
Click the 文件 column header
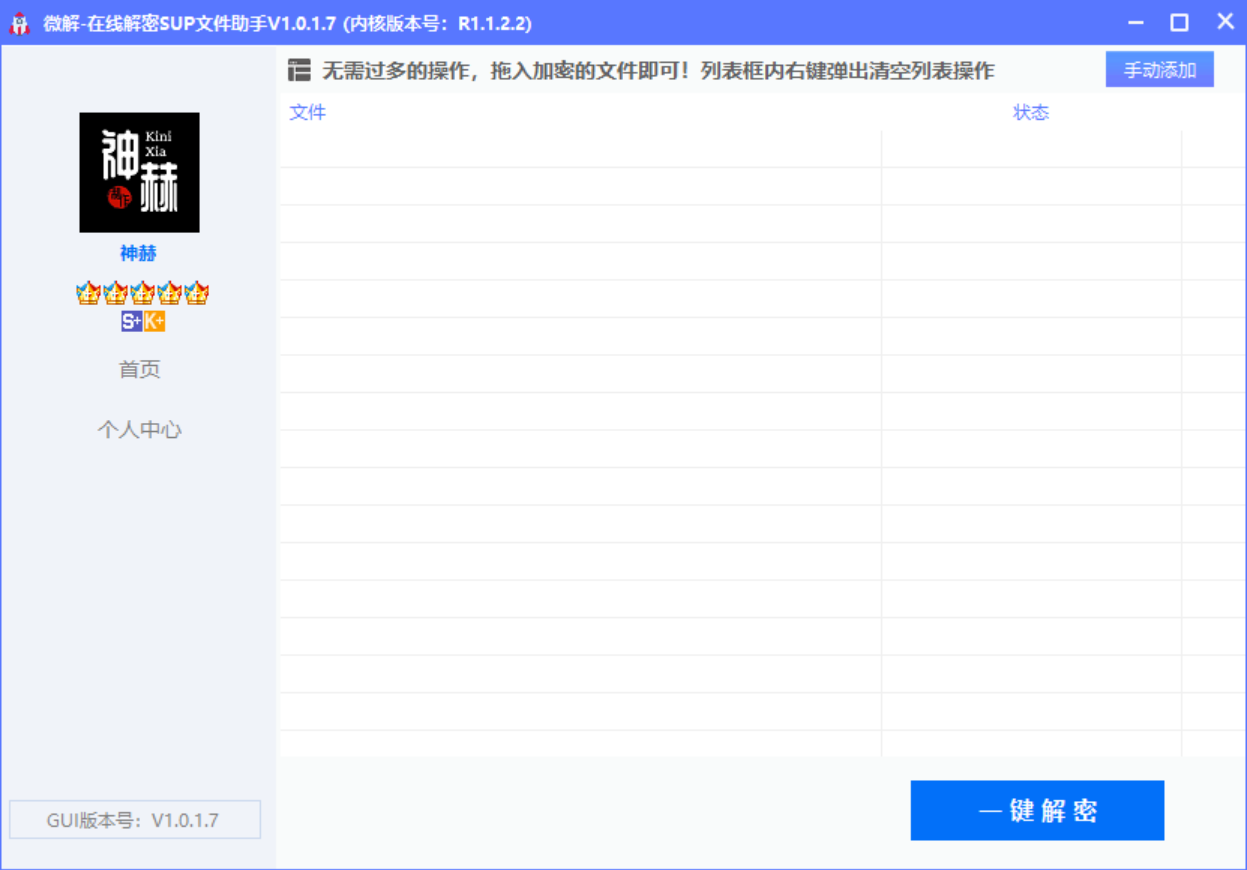tap(308, 112)
